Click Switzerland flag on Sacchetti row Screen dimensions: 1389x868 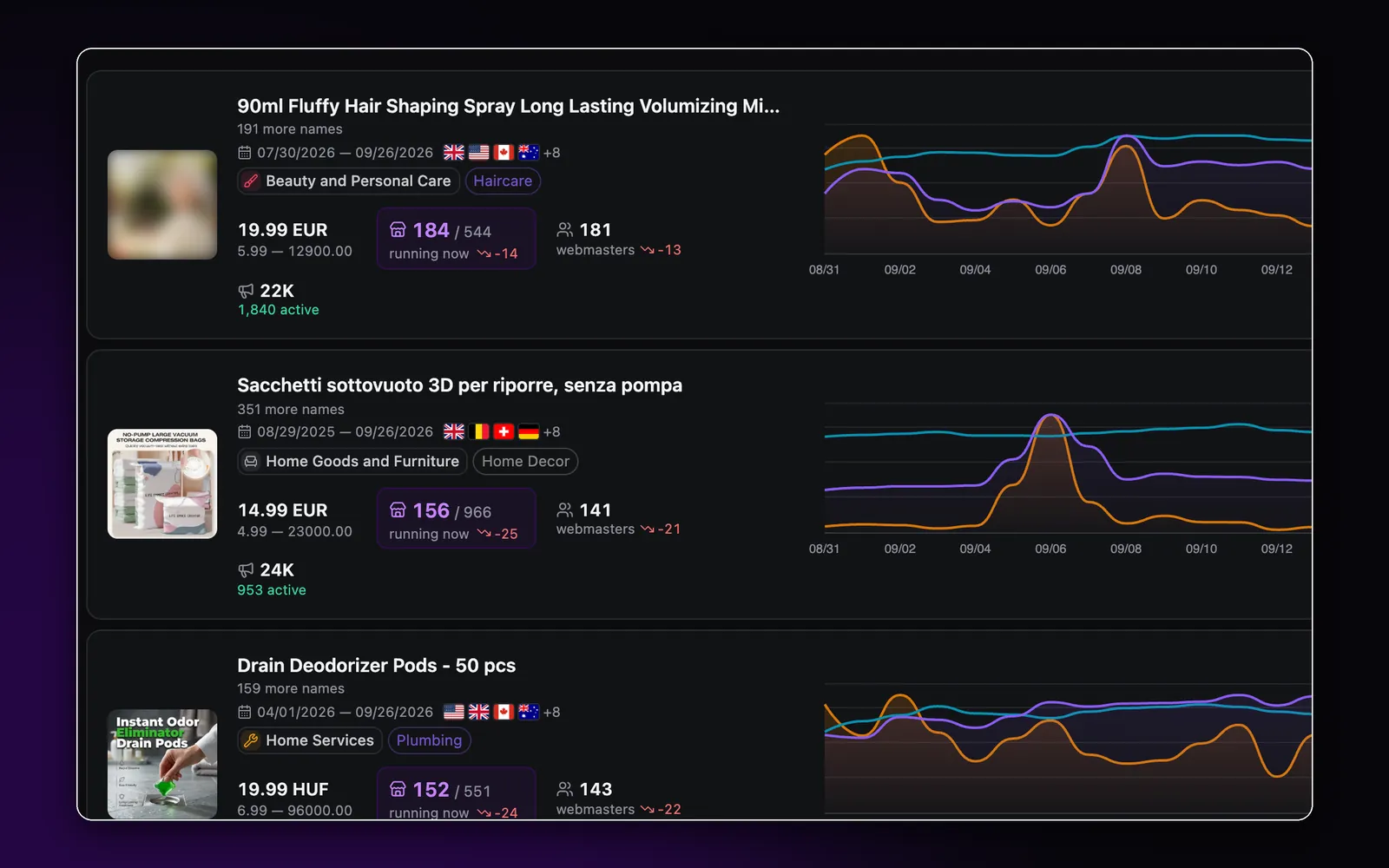coord(504,431)
